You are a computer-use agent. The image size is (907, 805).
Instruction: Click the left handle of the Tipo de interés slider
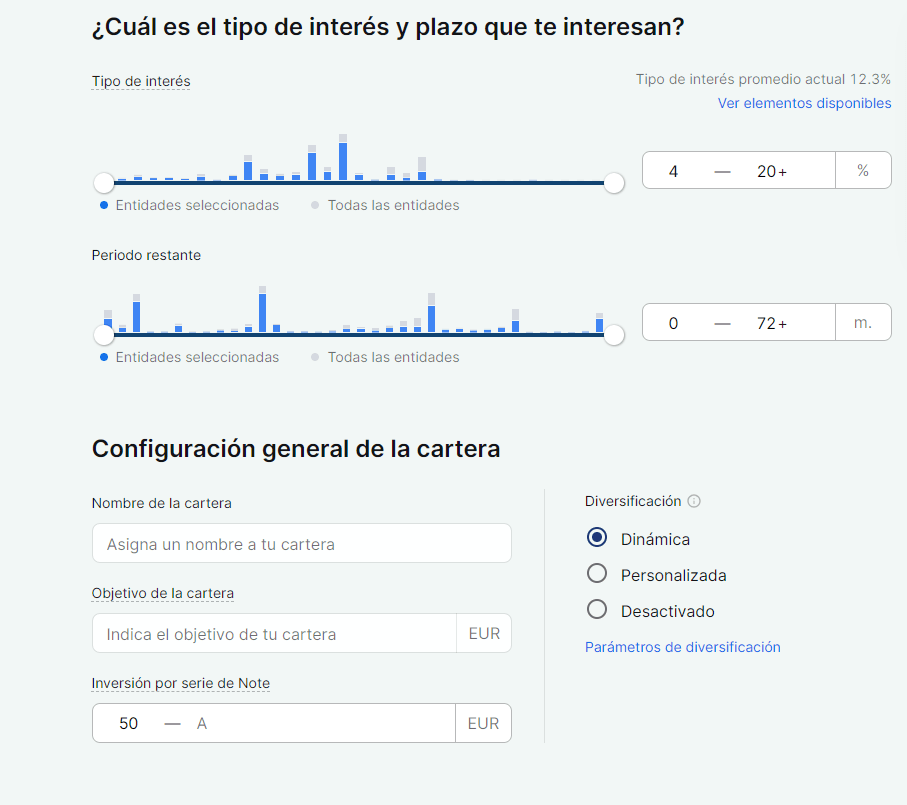[x=104, y=183]
